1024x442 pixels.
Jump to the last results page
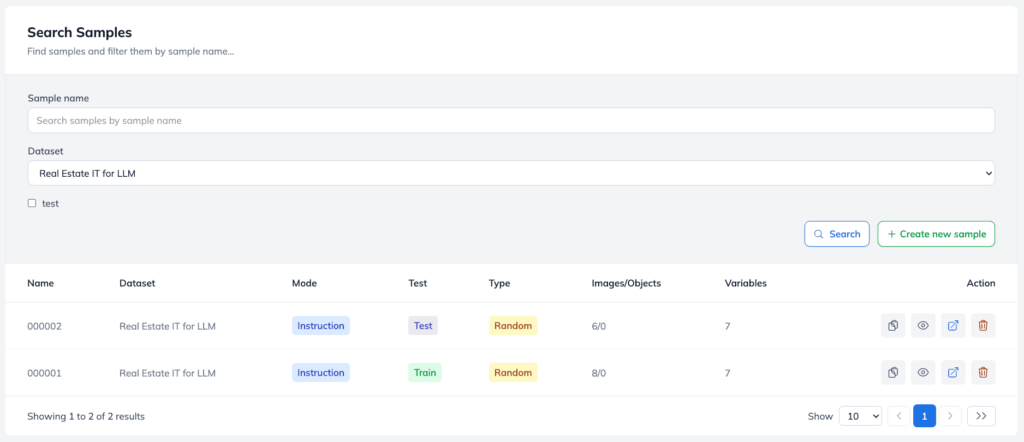(x=981, y=416)
